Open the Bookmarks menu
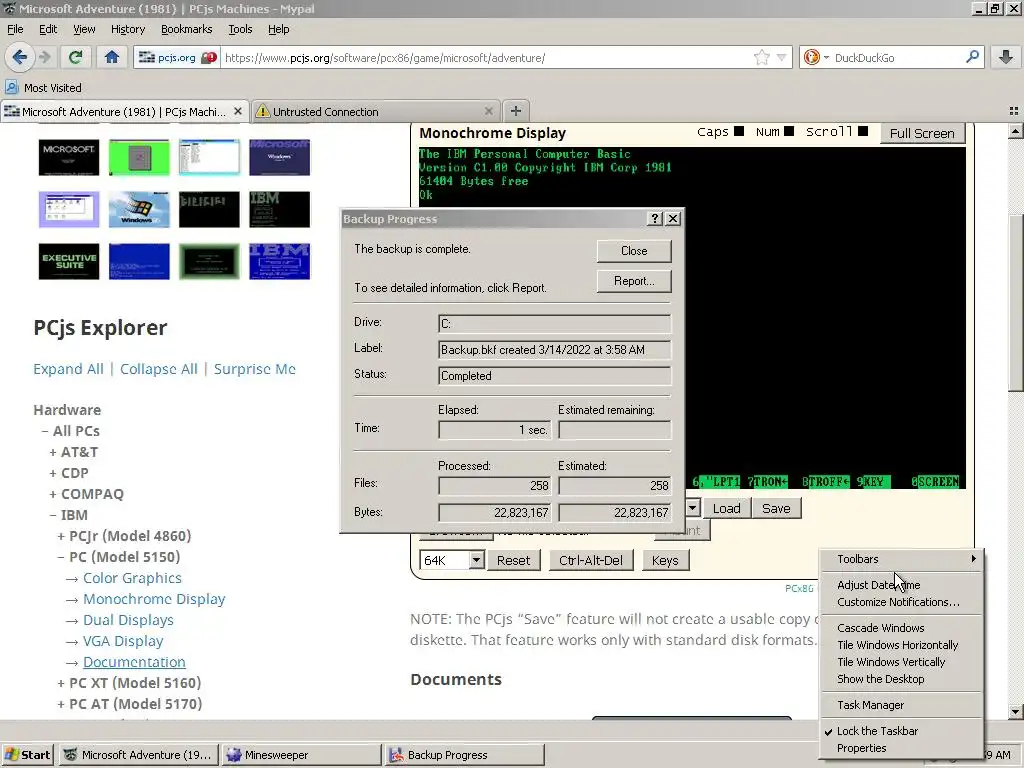 pos(186,29)
